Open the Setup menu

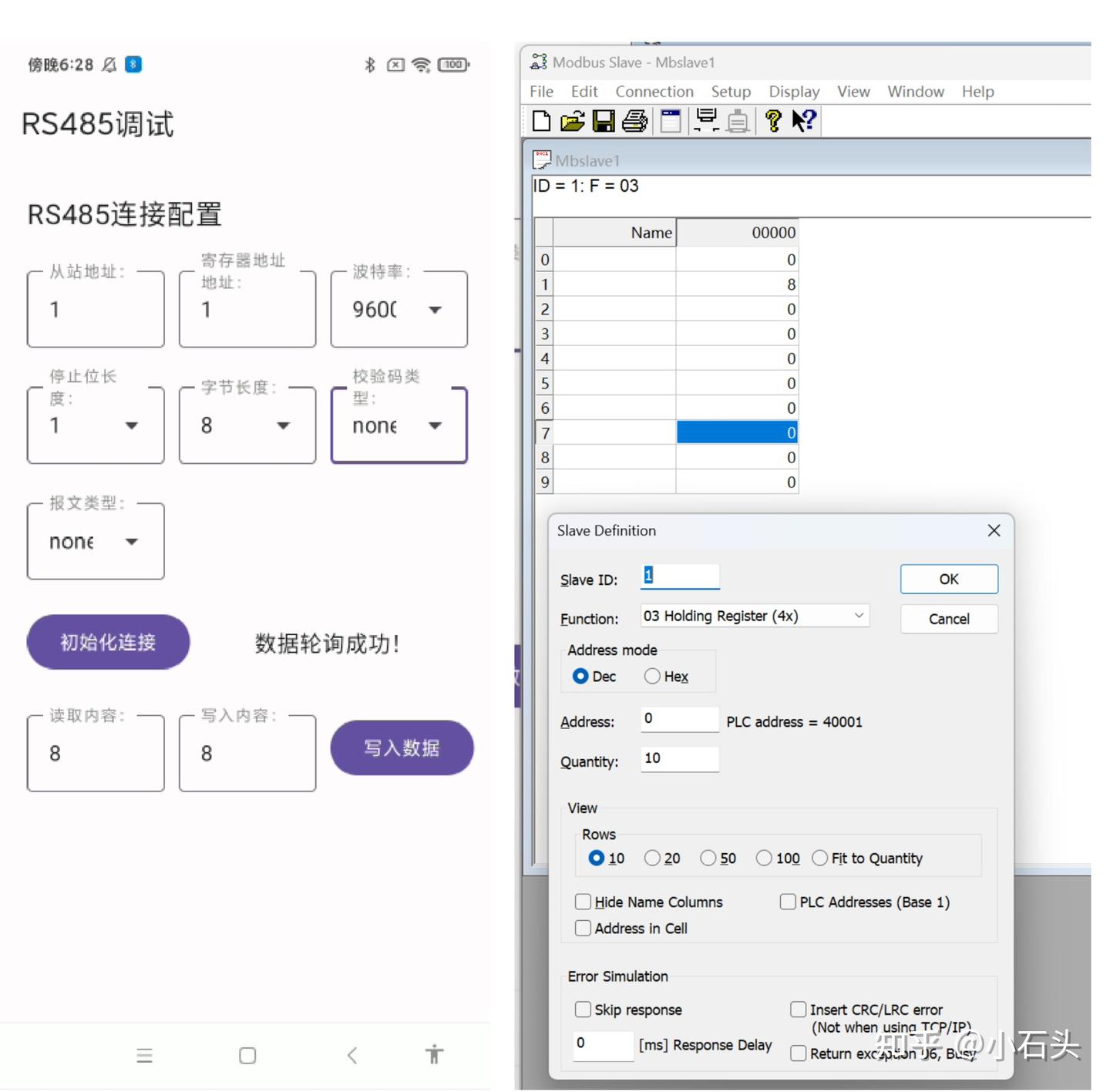coord(731,92)
